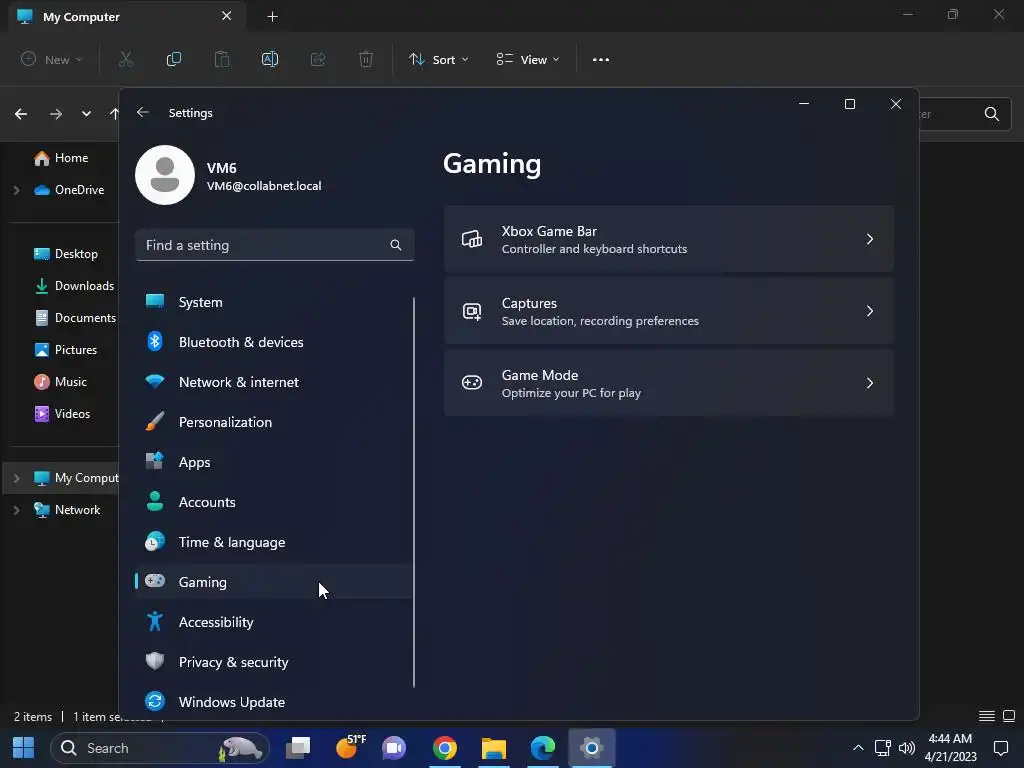Viewport: 1024px width, 768px height.
Task: Click File Explorer's forward navigation arrow
Action: pyautogui.click(x=56, y=114)
